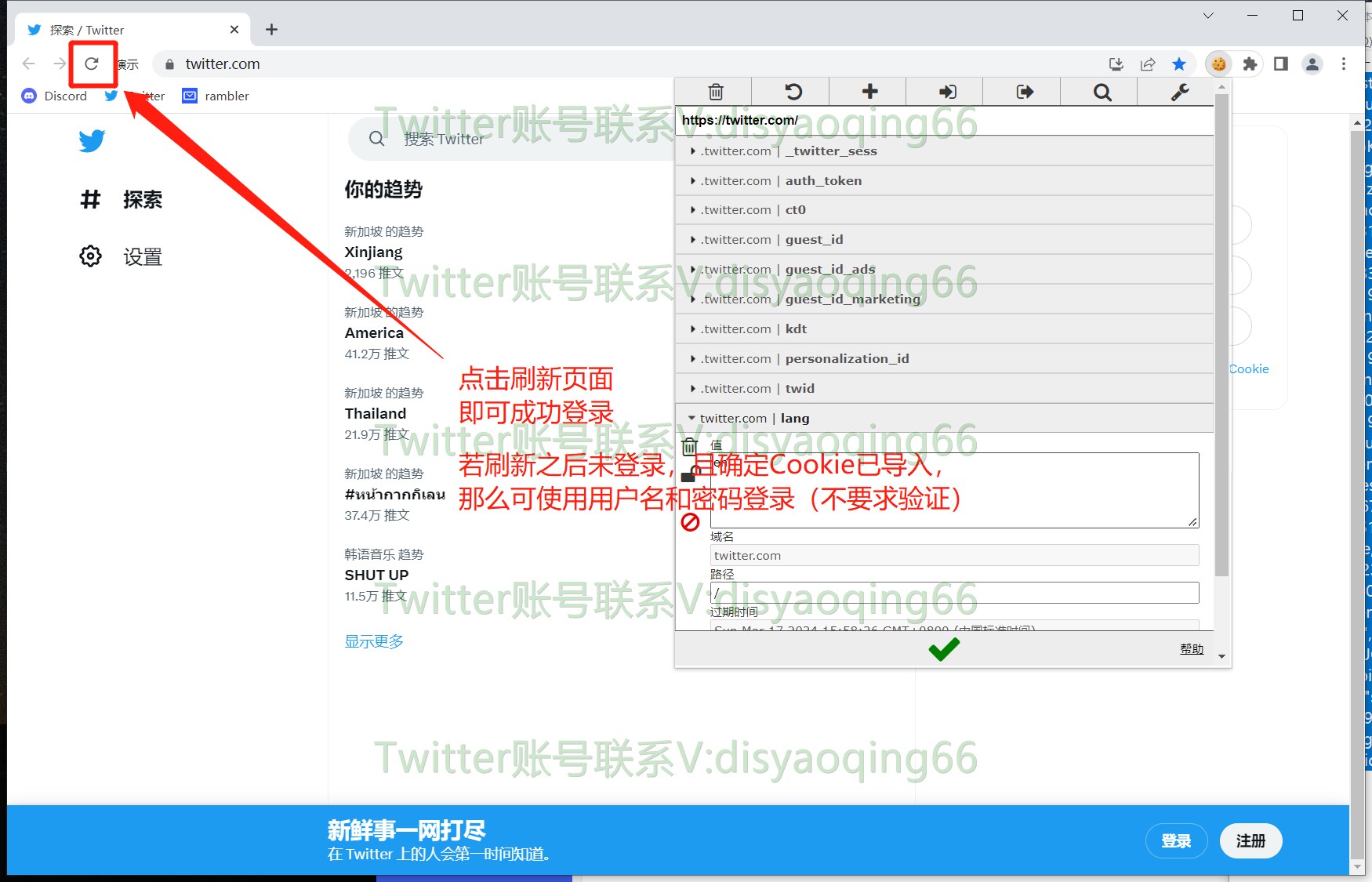Submit cookie changes with green checkmark
Viewport: 1372px width, 882px height.
[944, 649]
